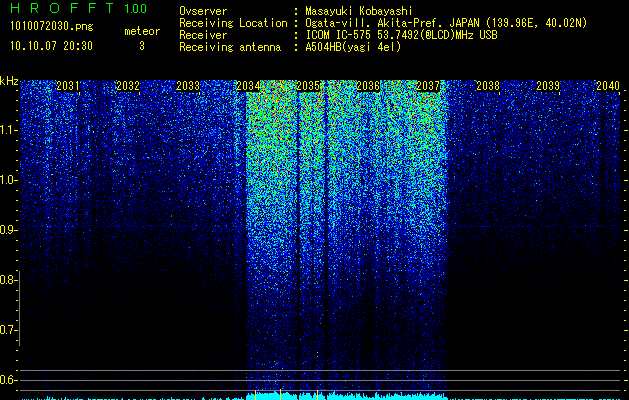
Task: Click the filename 1010072030.png
Action: (x=52, y=27)
